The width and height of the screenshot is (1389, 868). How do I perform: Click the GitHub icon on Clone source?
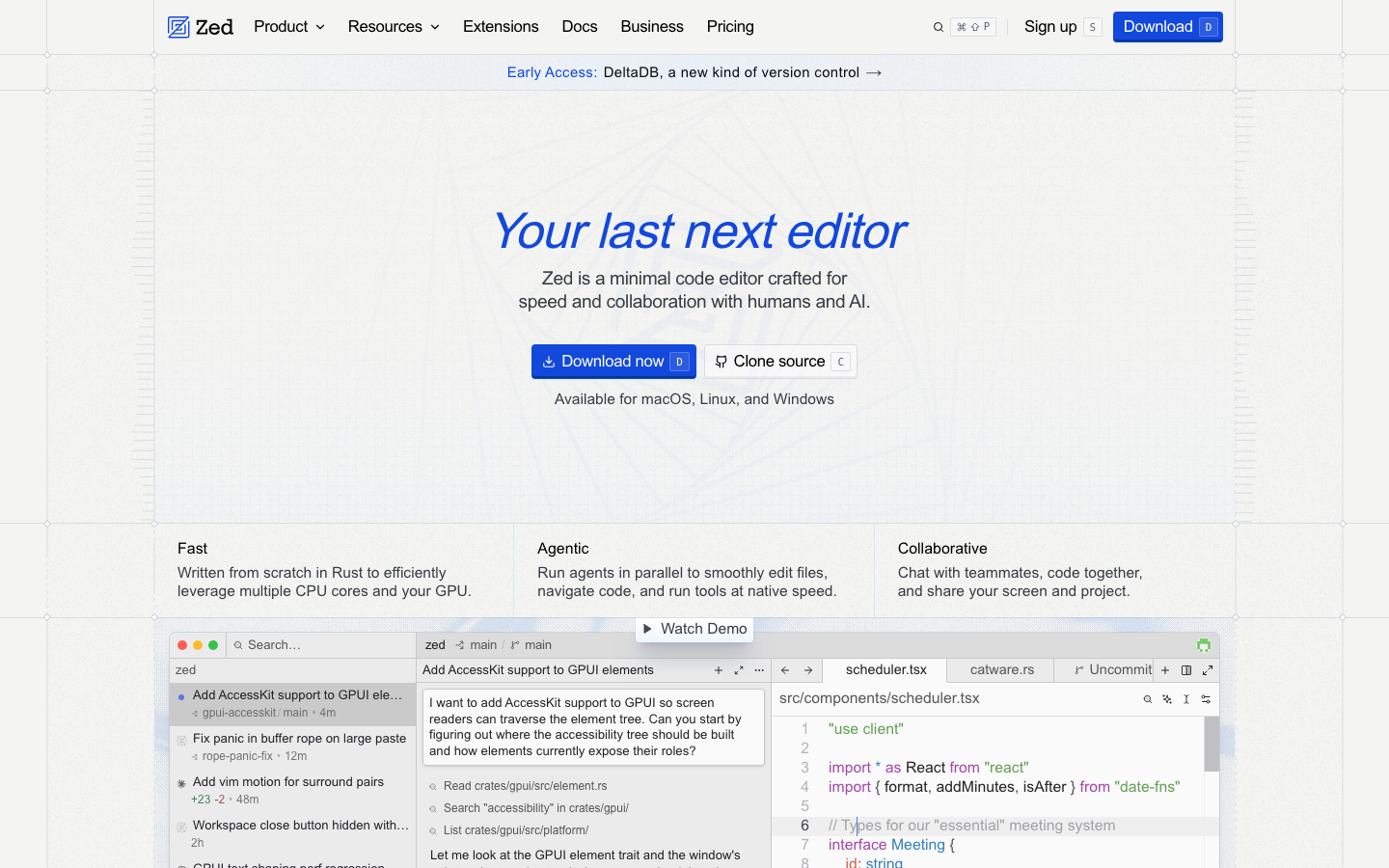[721, 362]
